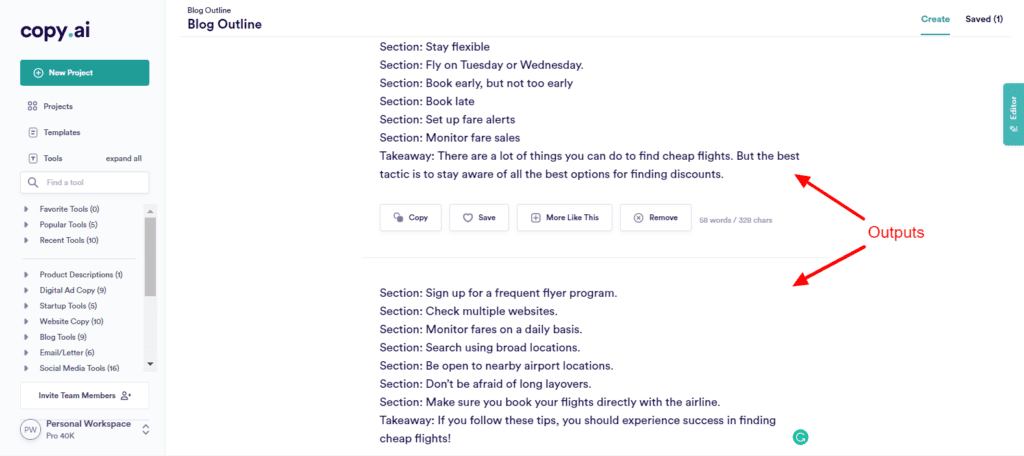Expand the Favorite Tools category
The image size is (1024, 456).
[27, 209]
